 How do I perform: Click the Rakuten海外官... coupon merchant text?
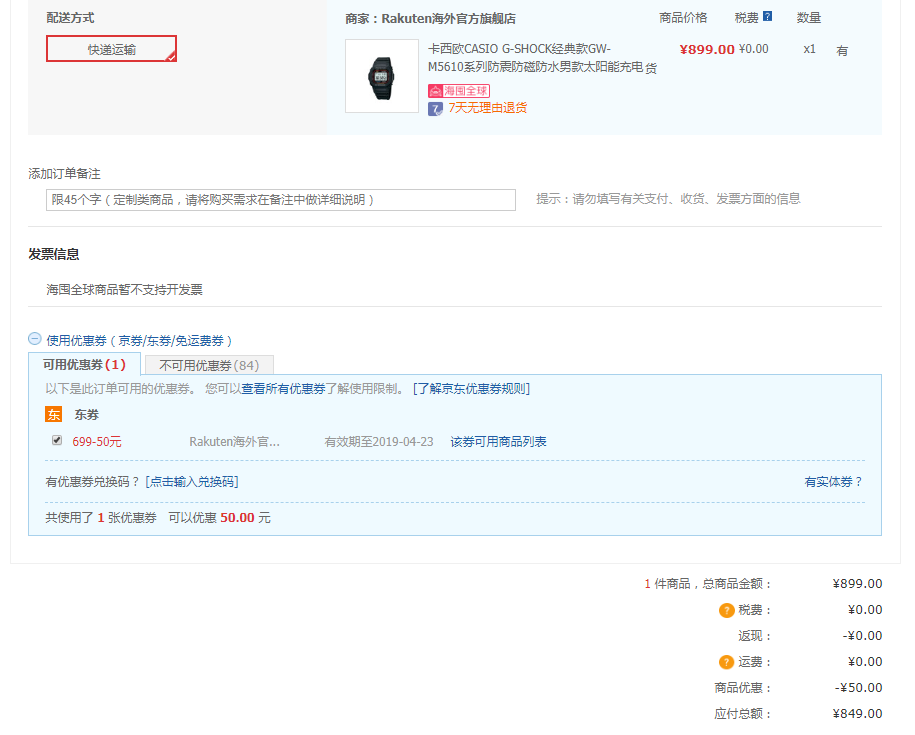pos(235,442)
